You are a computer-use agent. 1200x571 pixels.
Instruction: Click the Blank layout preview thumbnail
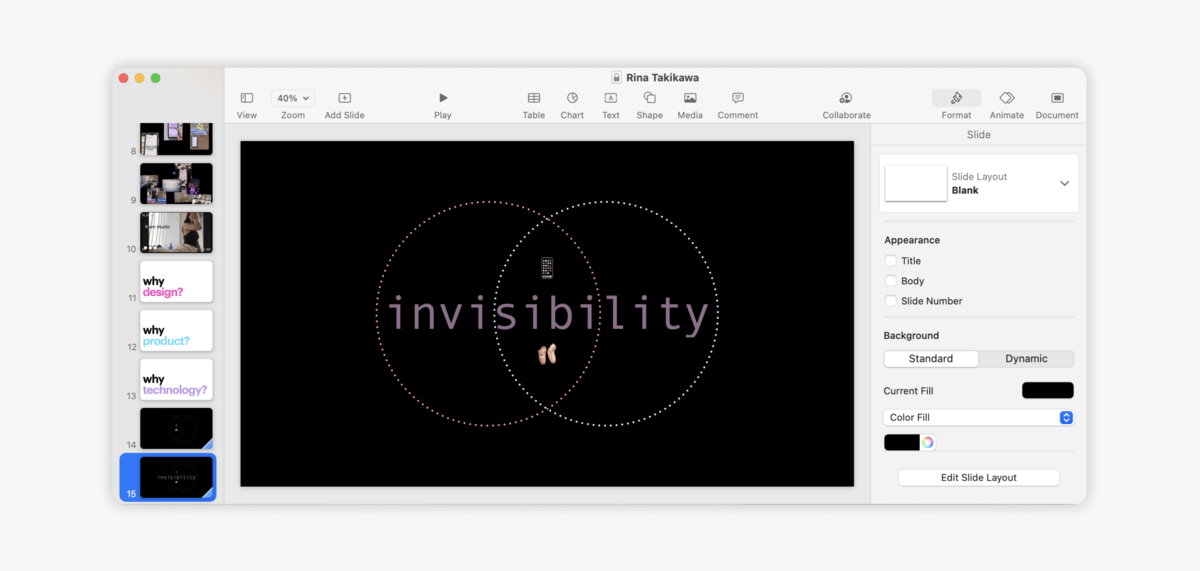tap(916, 183)
